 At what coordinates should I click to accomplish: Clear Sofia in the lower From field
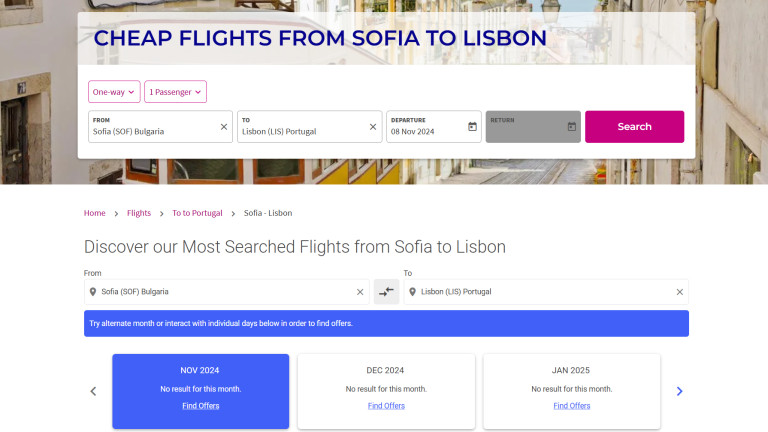pos(360,292)
